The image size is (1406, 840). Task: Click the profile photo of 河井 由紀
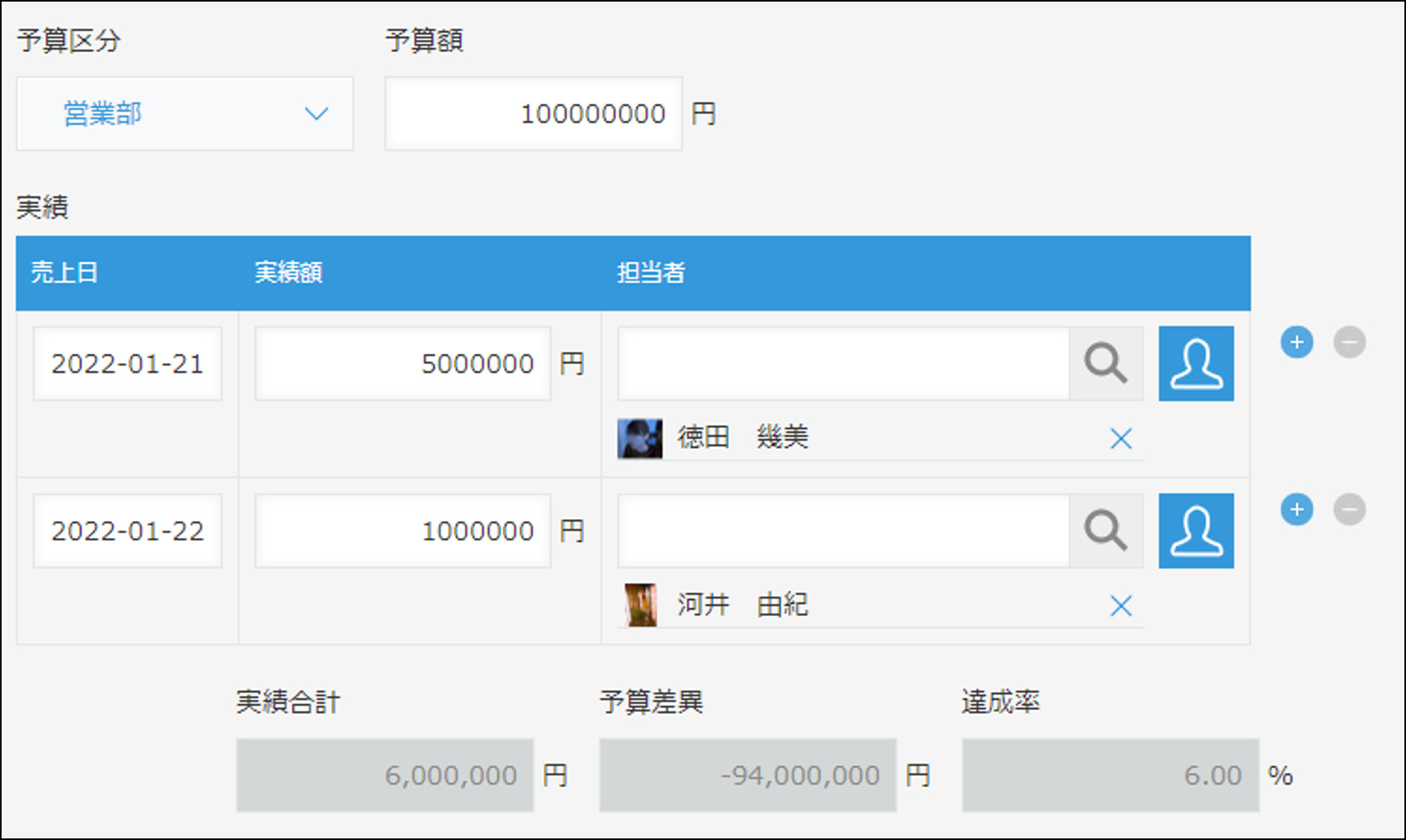pyautogui.click(x=640, y=606)
